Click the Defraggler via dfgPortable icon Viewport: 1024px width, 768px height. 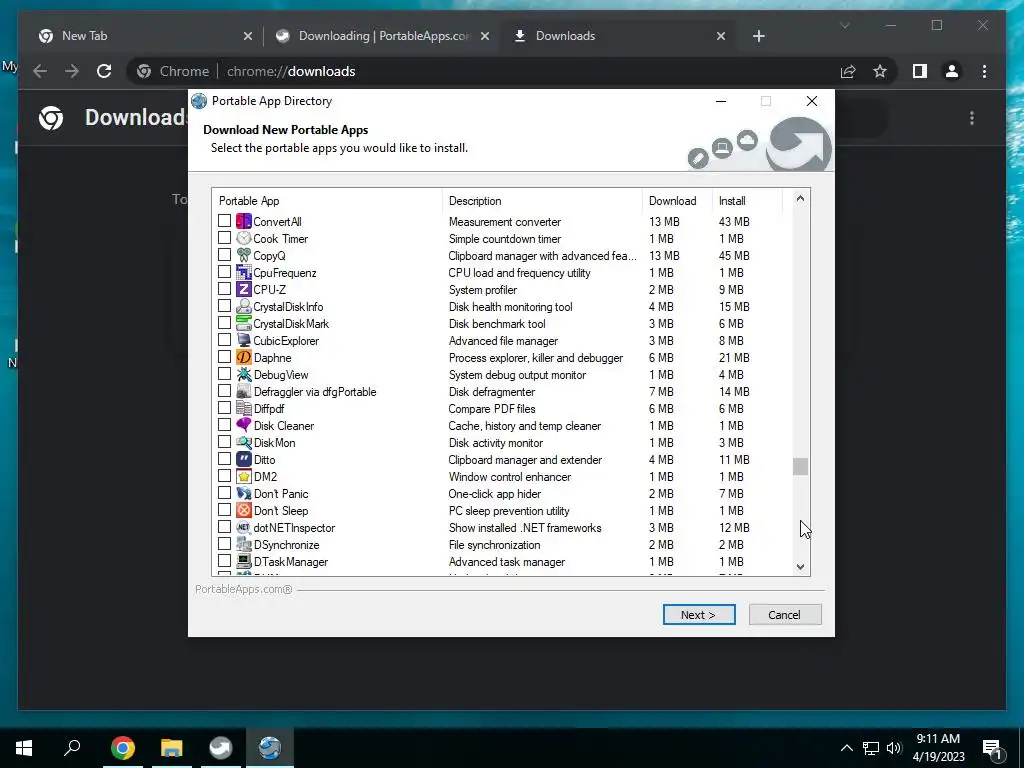click(244, 391)
